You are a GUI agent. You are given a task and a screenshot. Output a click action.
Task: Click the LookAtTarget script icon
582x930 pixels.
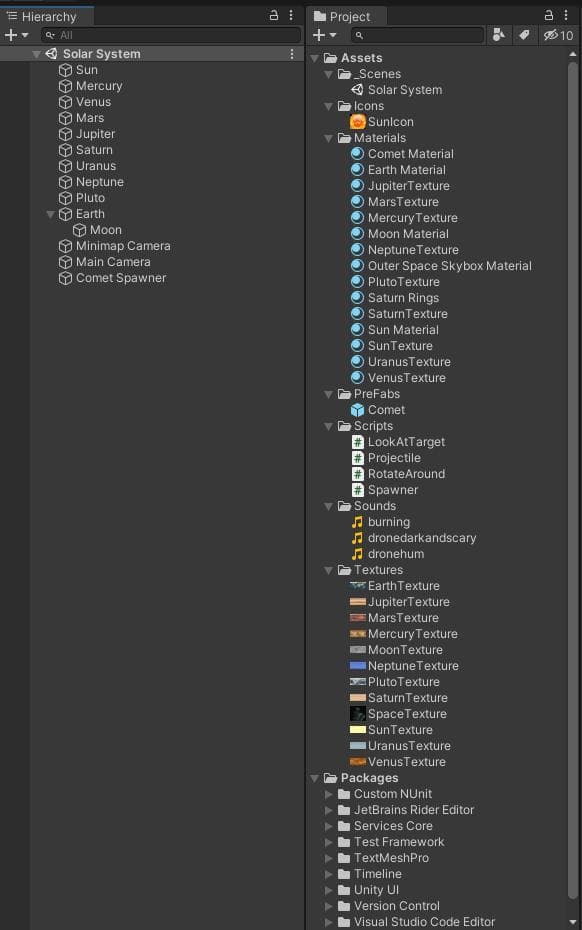(357, 442)
